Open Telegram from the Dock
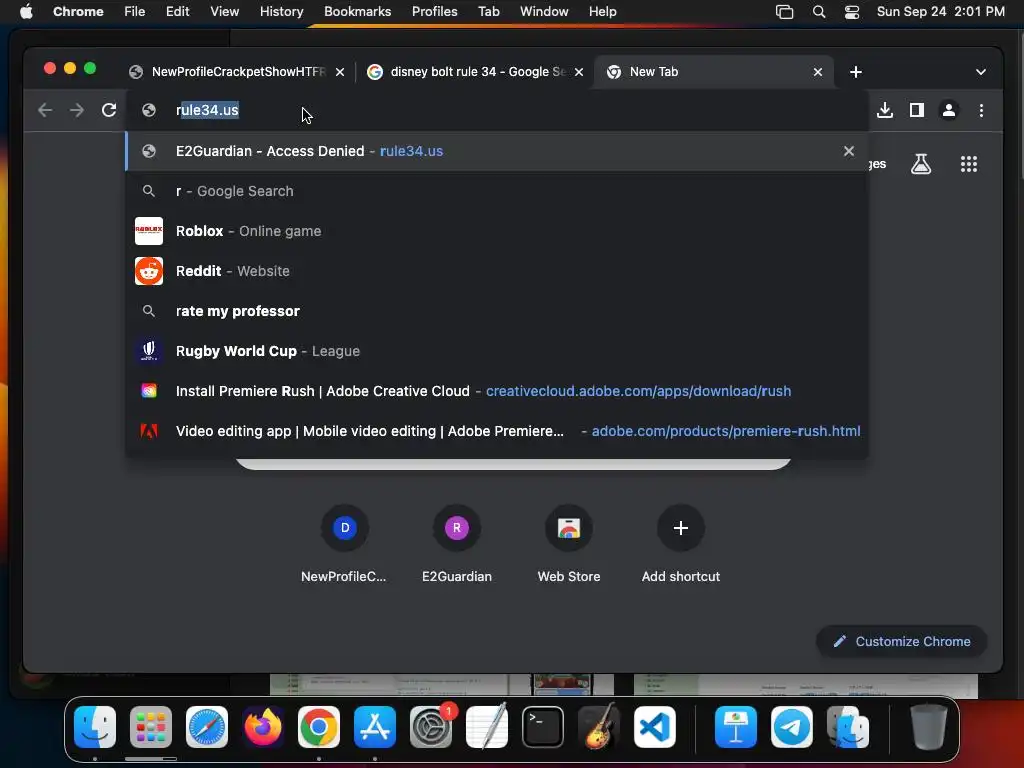This screenshot has height=768, width=1024. 792,727
